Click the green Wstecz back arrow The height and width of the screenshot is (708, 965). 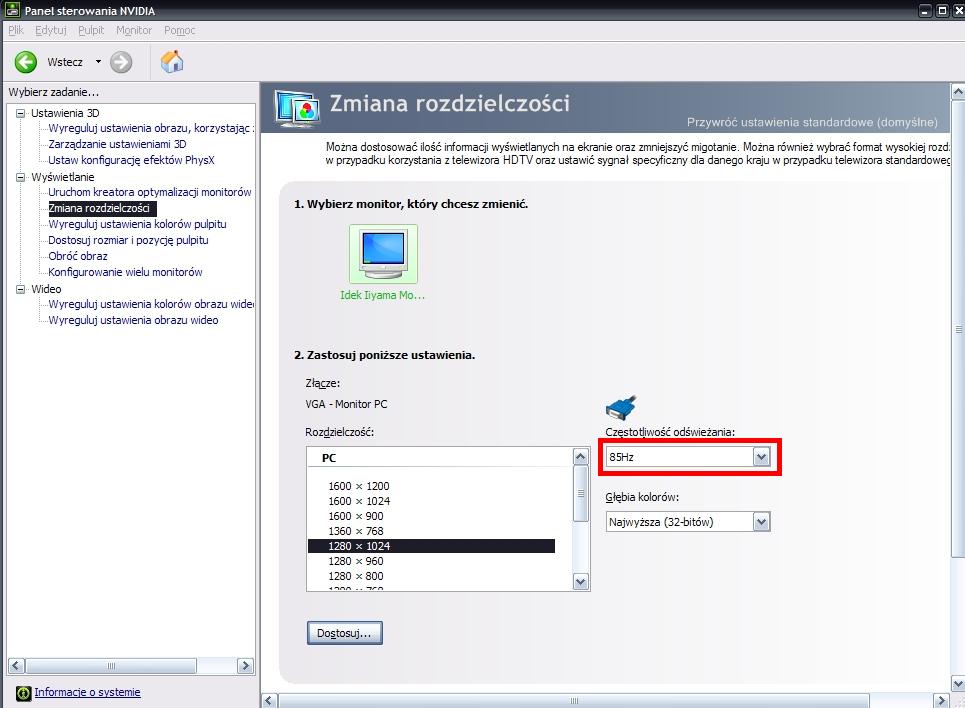[x=26, y=62]
